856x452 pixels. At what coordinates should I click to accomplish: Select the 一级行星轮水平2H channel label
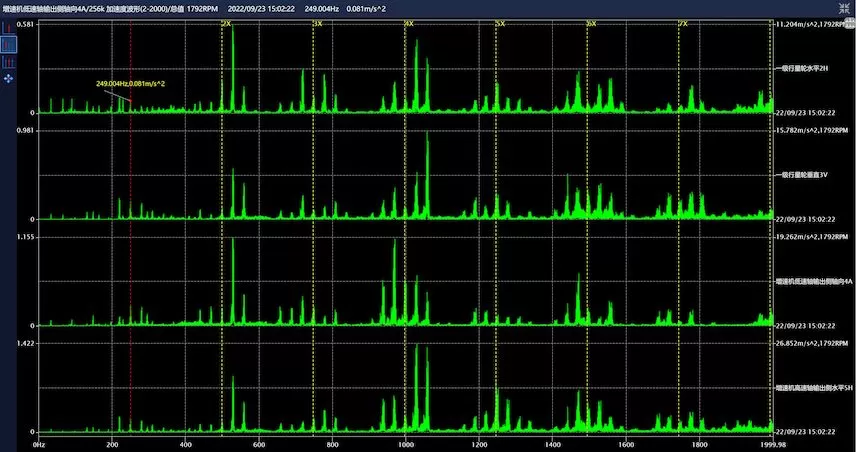point(803,68)
